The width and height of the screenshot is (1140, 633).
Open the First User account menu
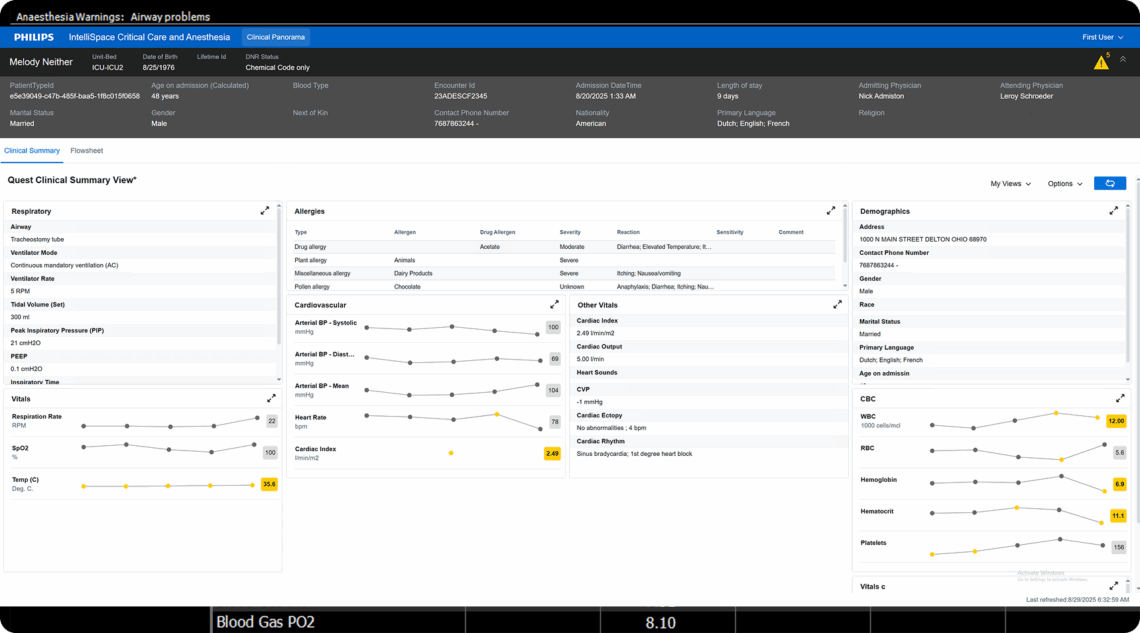click(x=1102, y=37)
